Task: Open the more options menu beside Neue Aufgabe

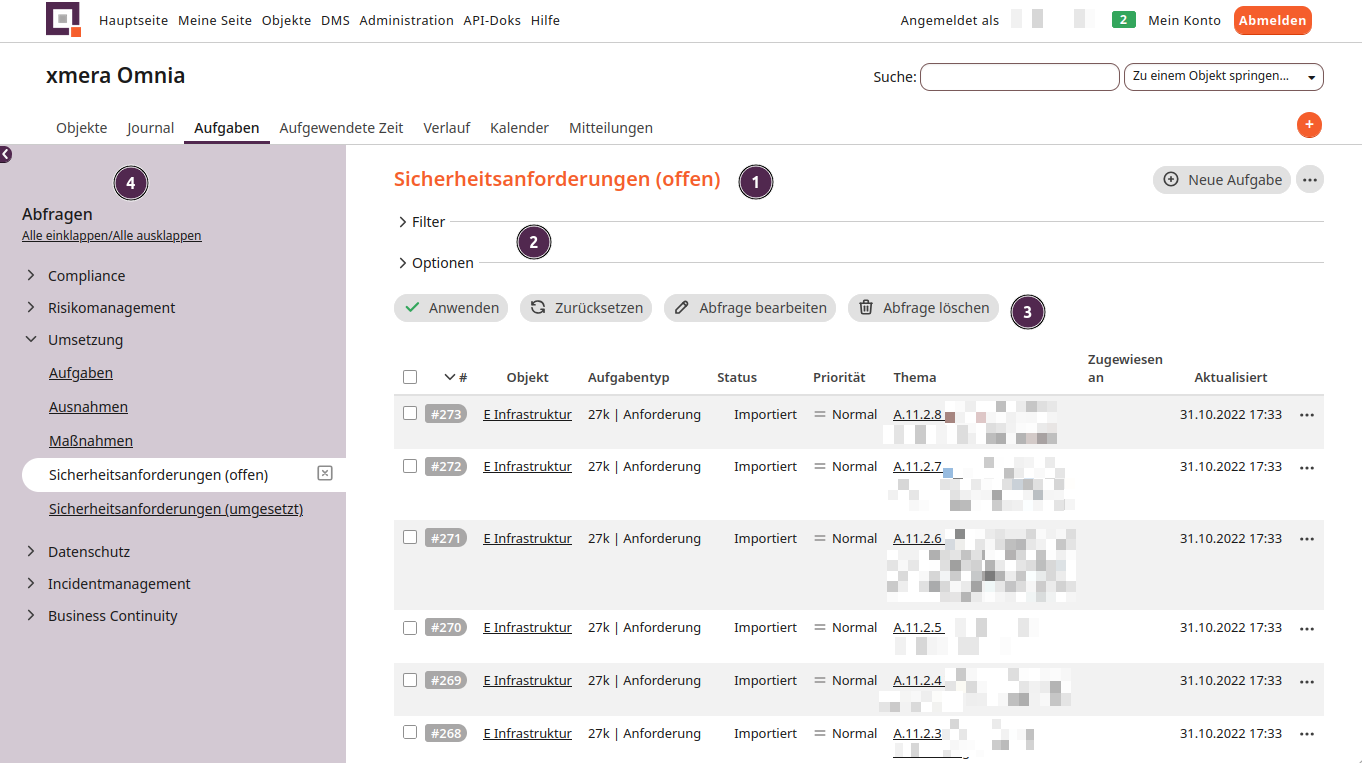Action: pyautogui.click(x=1310, y=180)
